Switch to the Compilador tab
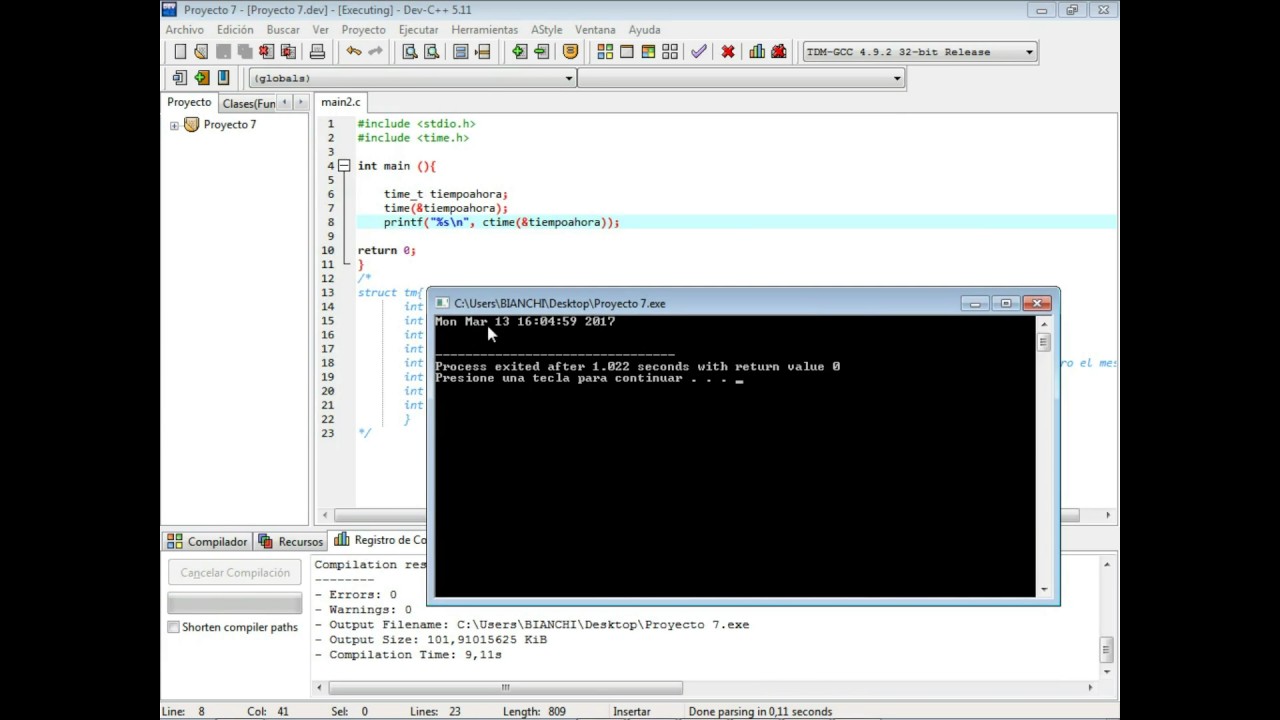Viewport: 1280px width, 720px height. 208,541
